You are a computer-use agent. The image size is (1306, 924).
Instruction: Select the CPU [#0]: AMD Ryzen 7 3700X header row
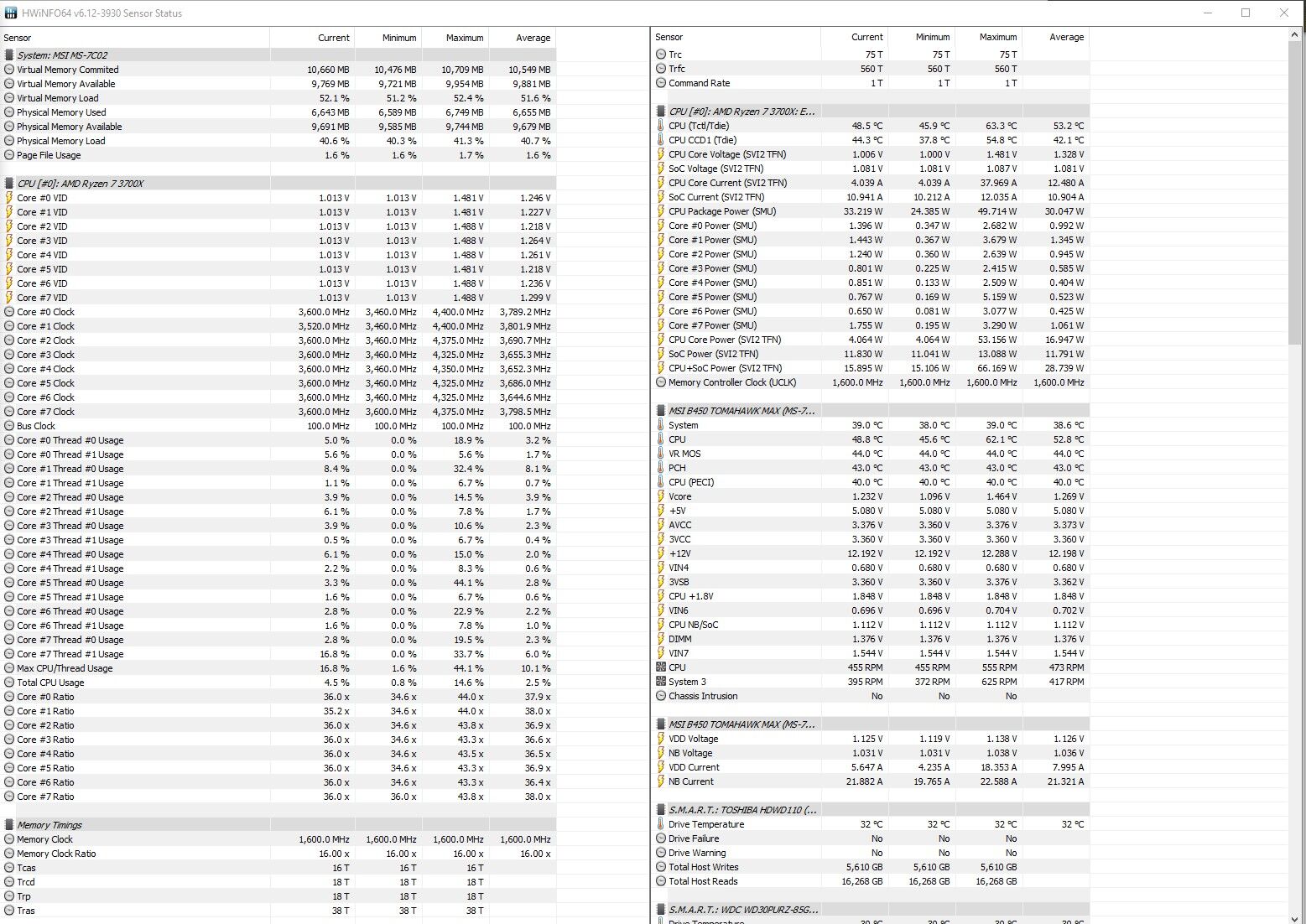coord(278,184)
